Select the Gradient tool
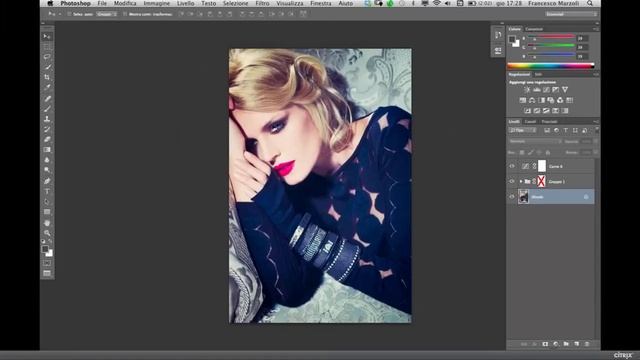Viewport: 640px width, 360px height. [x=47, y=150]
